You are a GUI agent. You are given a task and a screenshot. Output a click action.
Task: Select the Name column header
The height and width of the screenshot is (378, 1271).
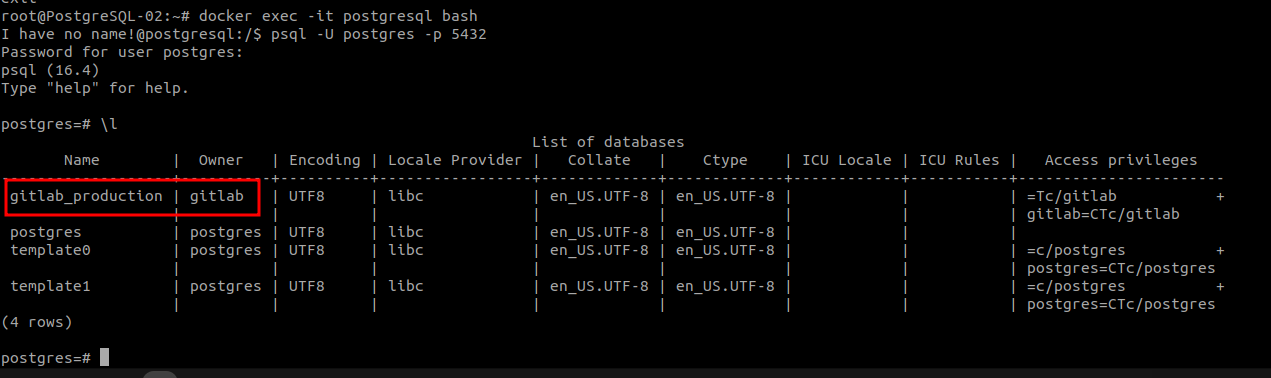point(82,160)
